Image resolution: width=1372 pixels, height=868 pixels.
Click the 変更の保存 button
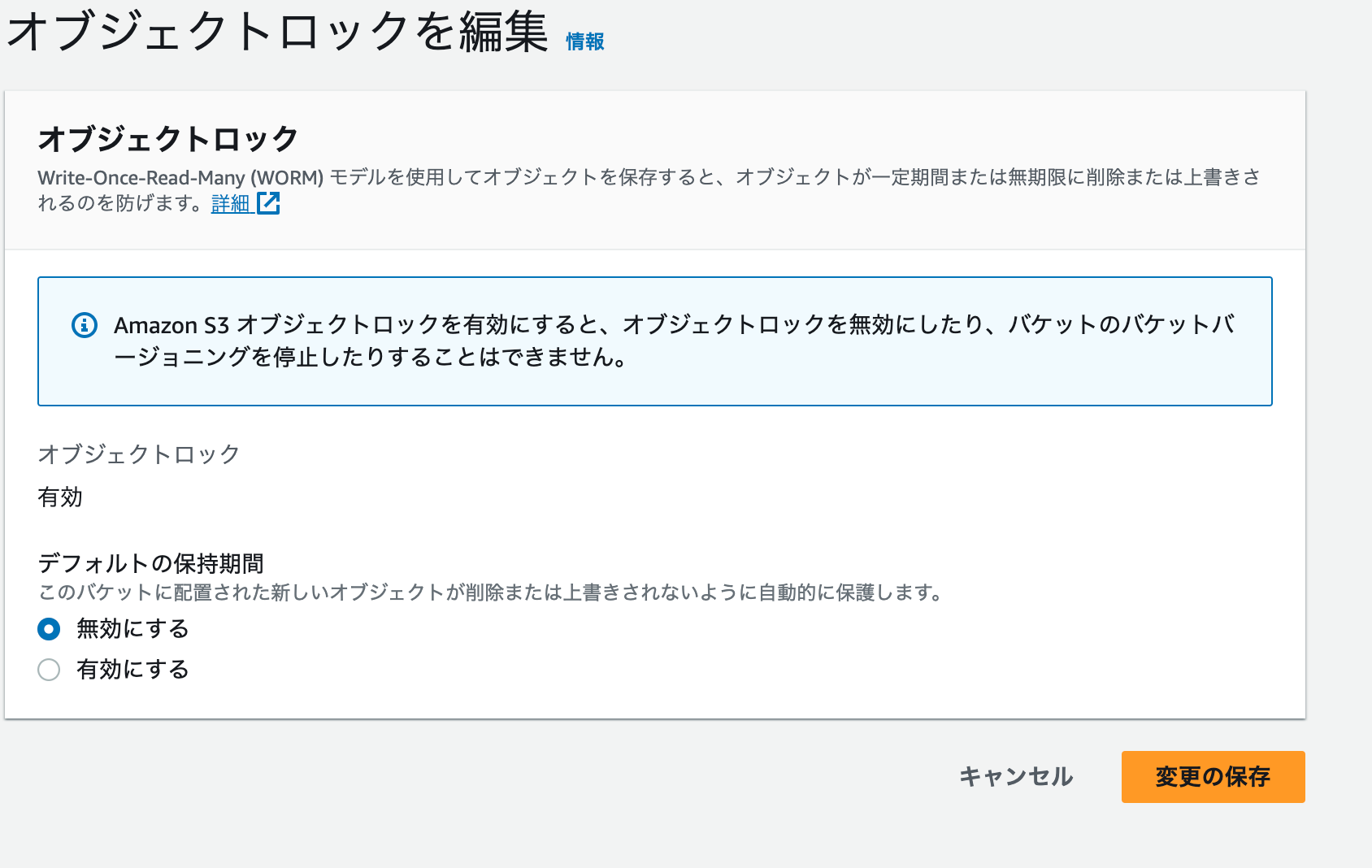click(x=1212, y=777)
